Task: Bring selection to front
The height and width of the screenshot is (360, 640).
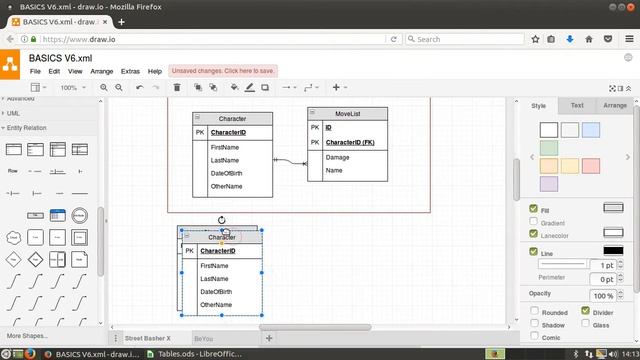Action: tap(198, 87)
